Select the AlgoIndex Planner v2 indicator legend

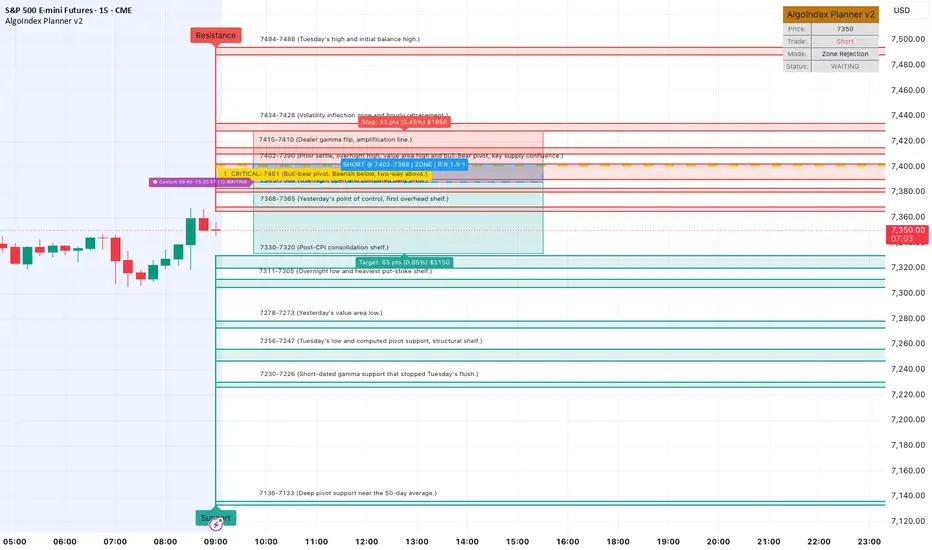(44, 21)
